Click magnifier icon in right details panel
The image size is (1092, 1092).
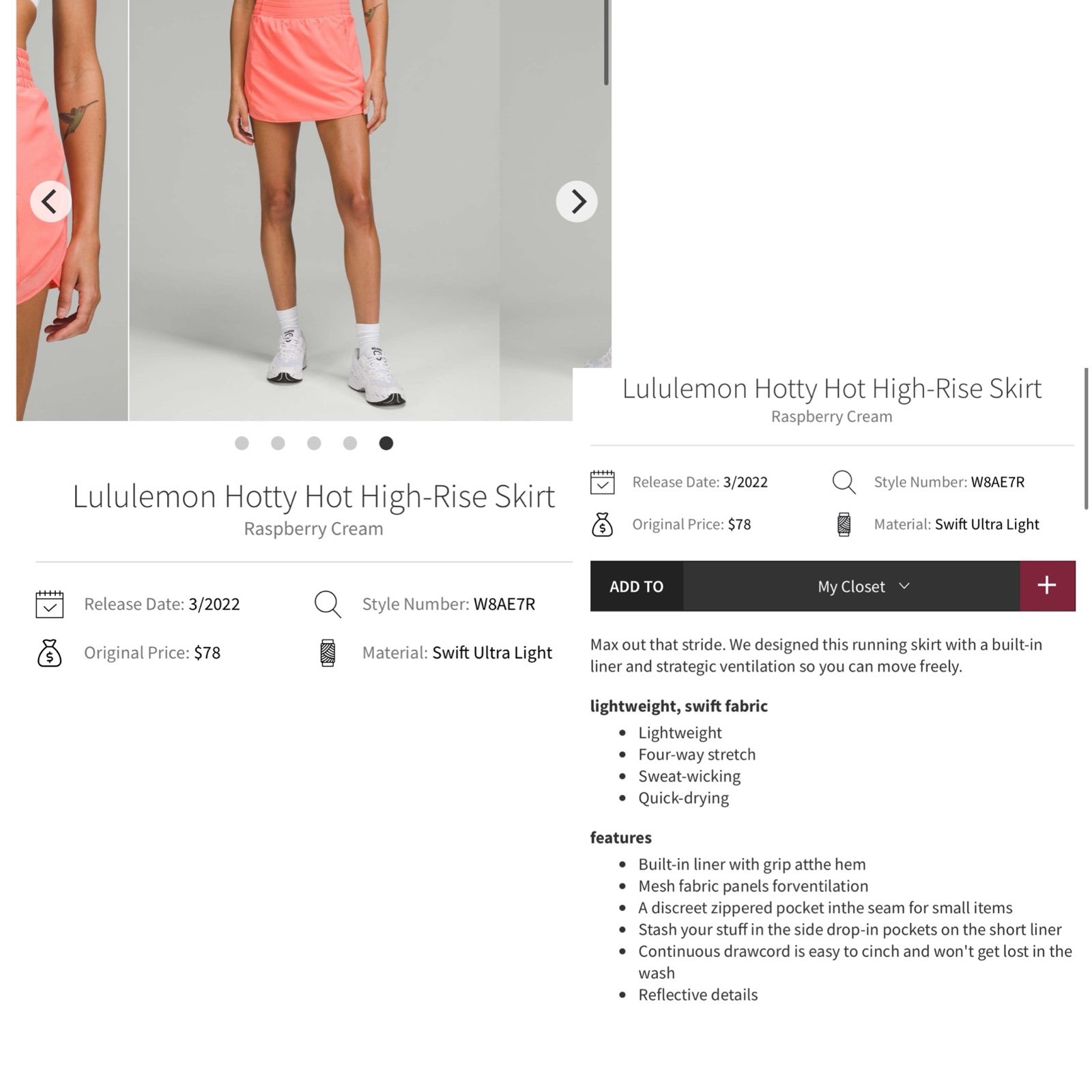(x=844, y=482)
